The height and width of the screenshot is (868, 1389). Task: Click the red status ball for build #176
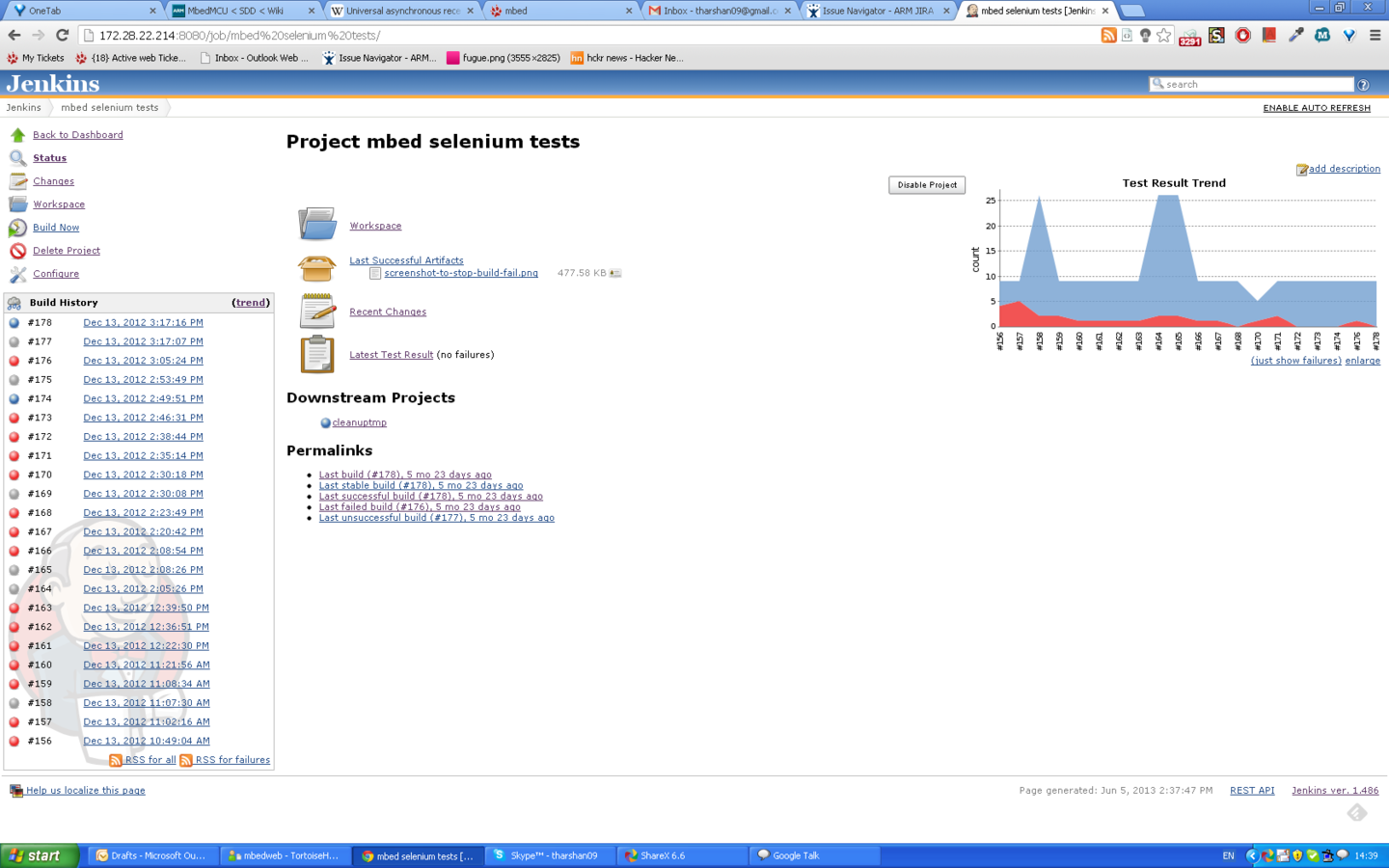click(x=14, y=361)
